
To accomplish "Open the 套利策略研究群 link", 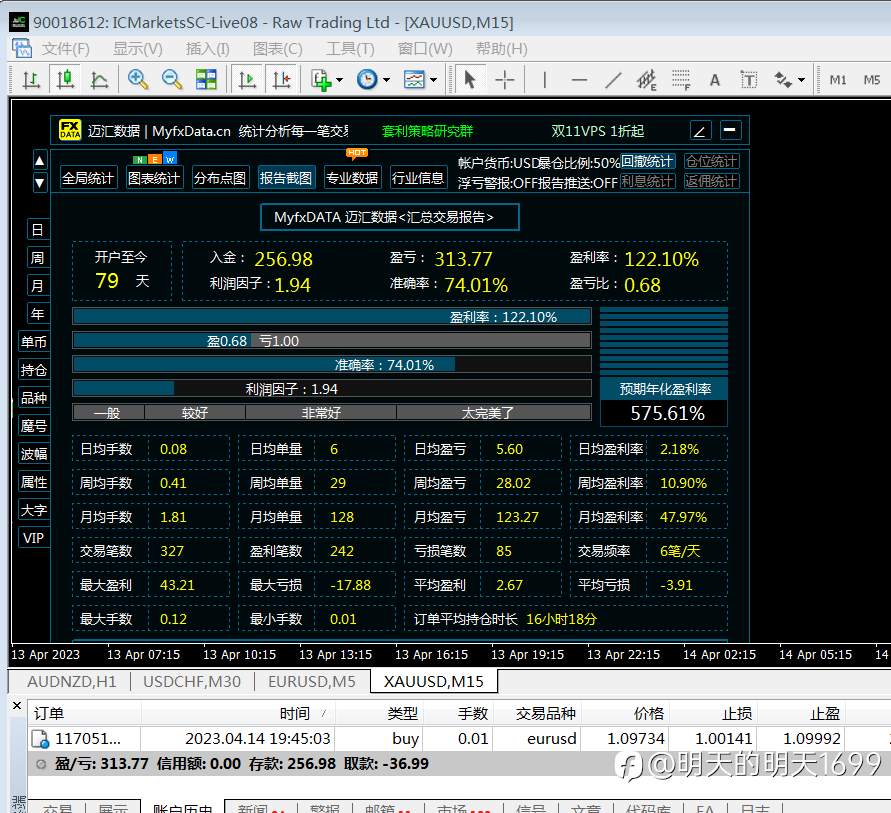I will pos(427,131).
